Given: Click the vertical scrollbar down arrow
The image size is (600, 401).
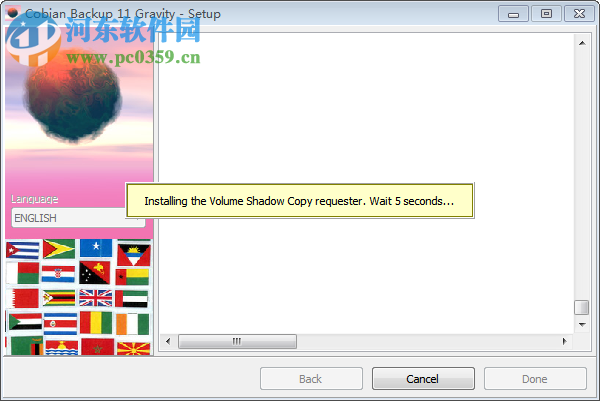Looking at the screenshot, I should coord(582,324).
